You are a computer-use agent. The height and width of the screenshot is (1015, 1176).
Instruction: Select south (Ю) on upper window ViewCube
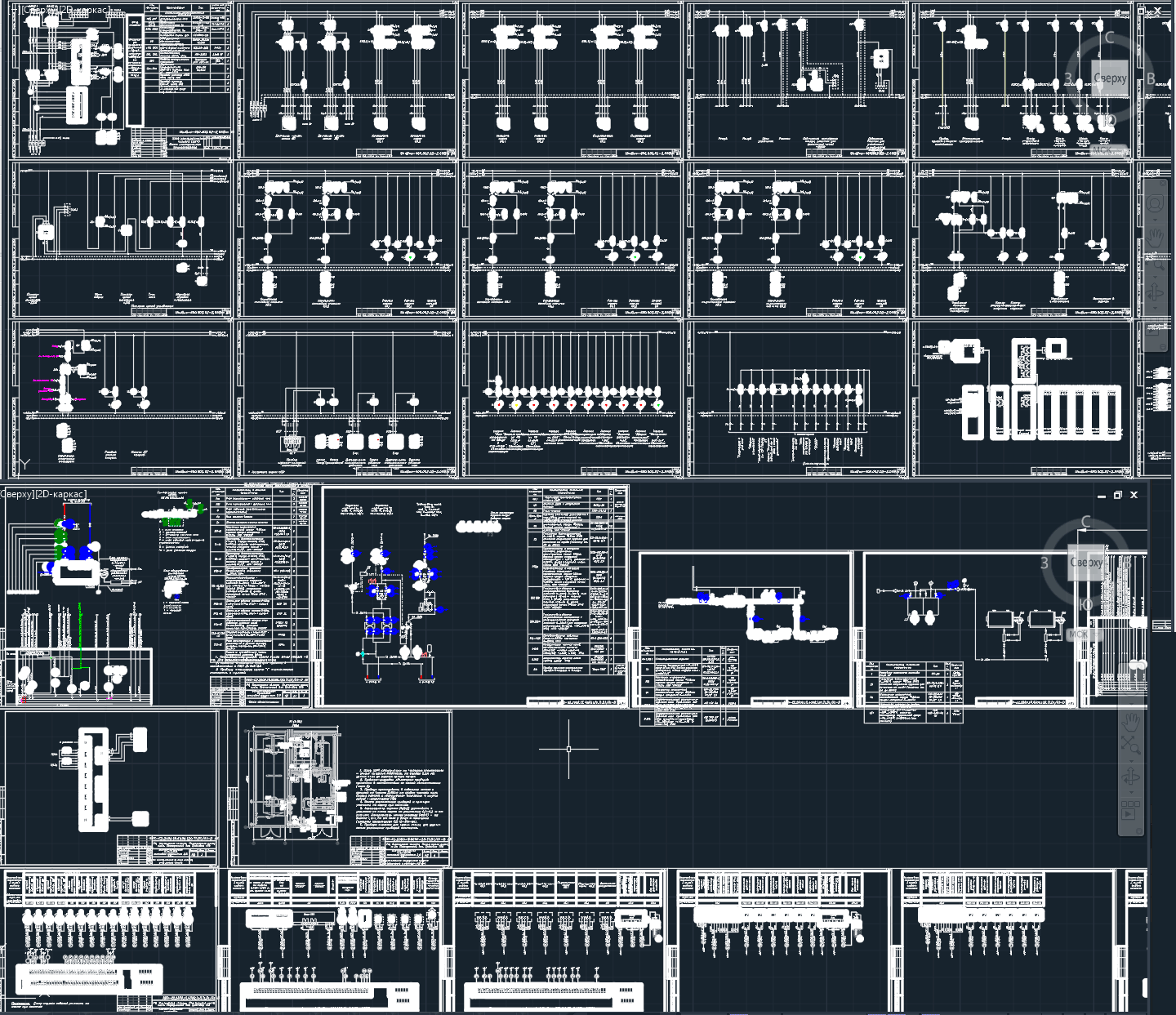[1109, 121]
